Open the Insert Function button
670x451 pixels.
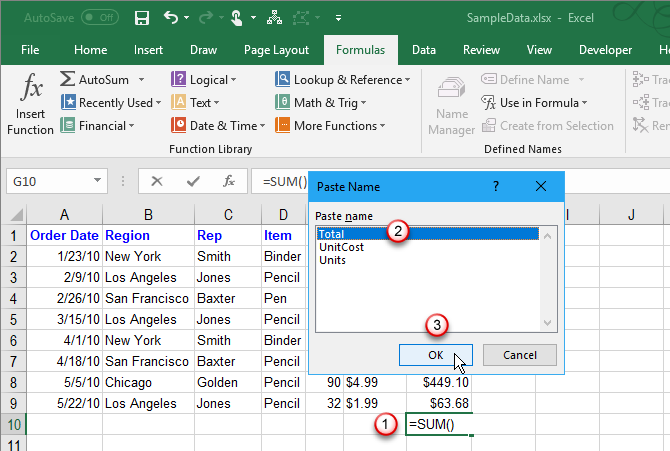tap(30, 104)
